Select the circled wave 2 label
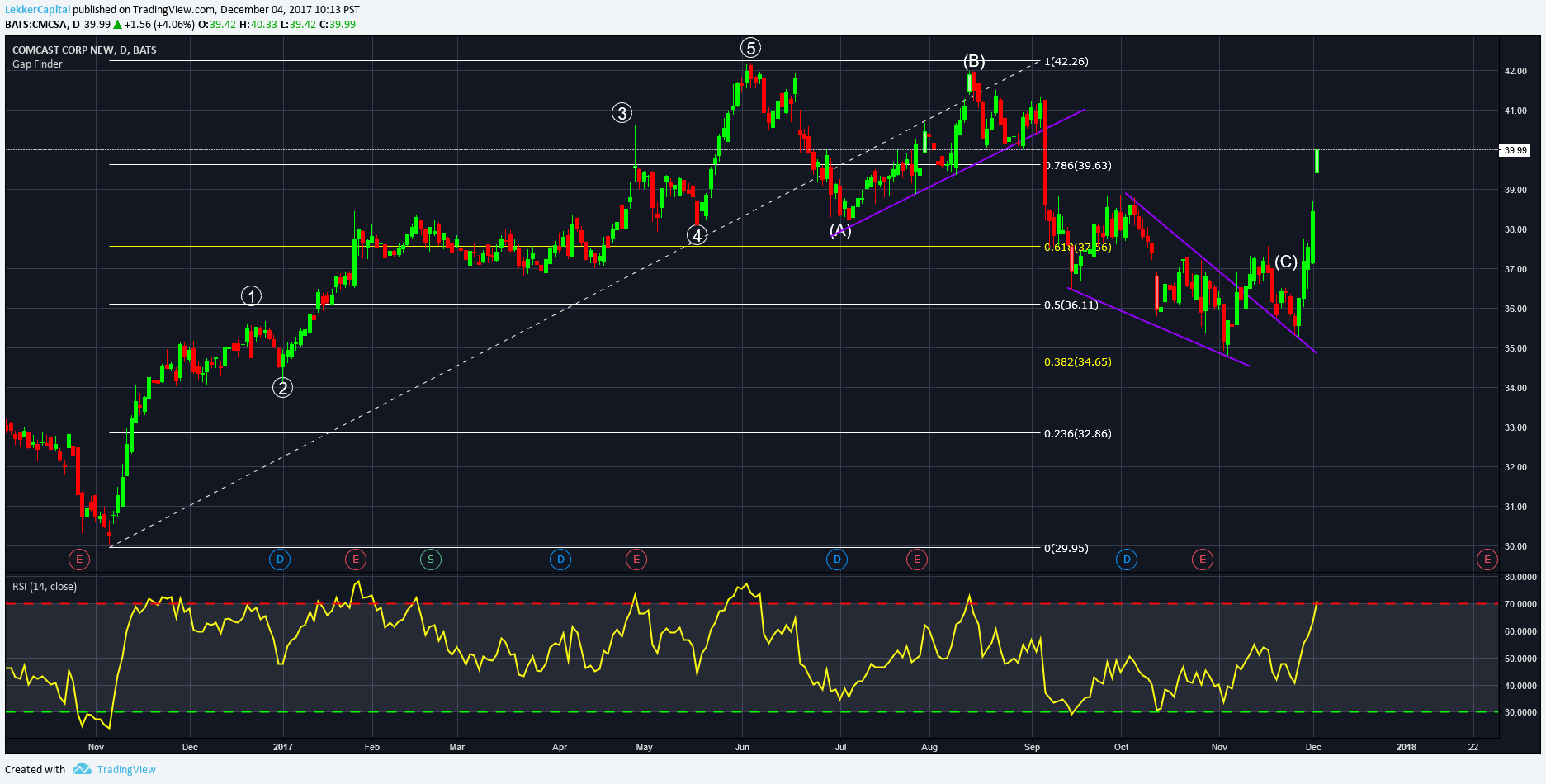 pos(283,388)
